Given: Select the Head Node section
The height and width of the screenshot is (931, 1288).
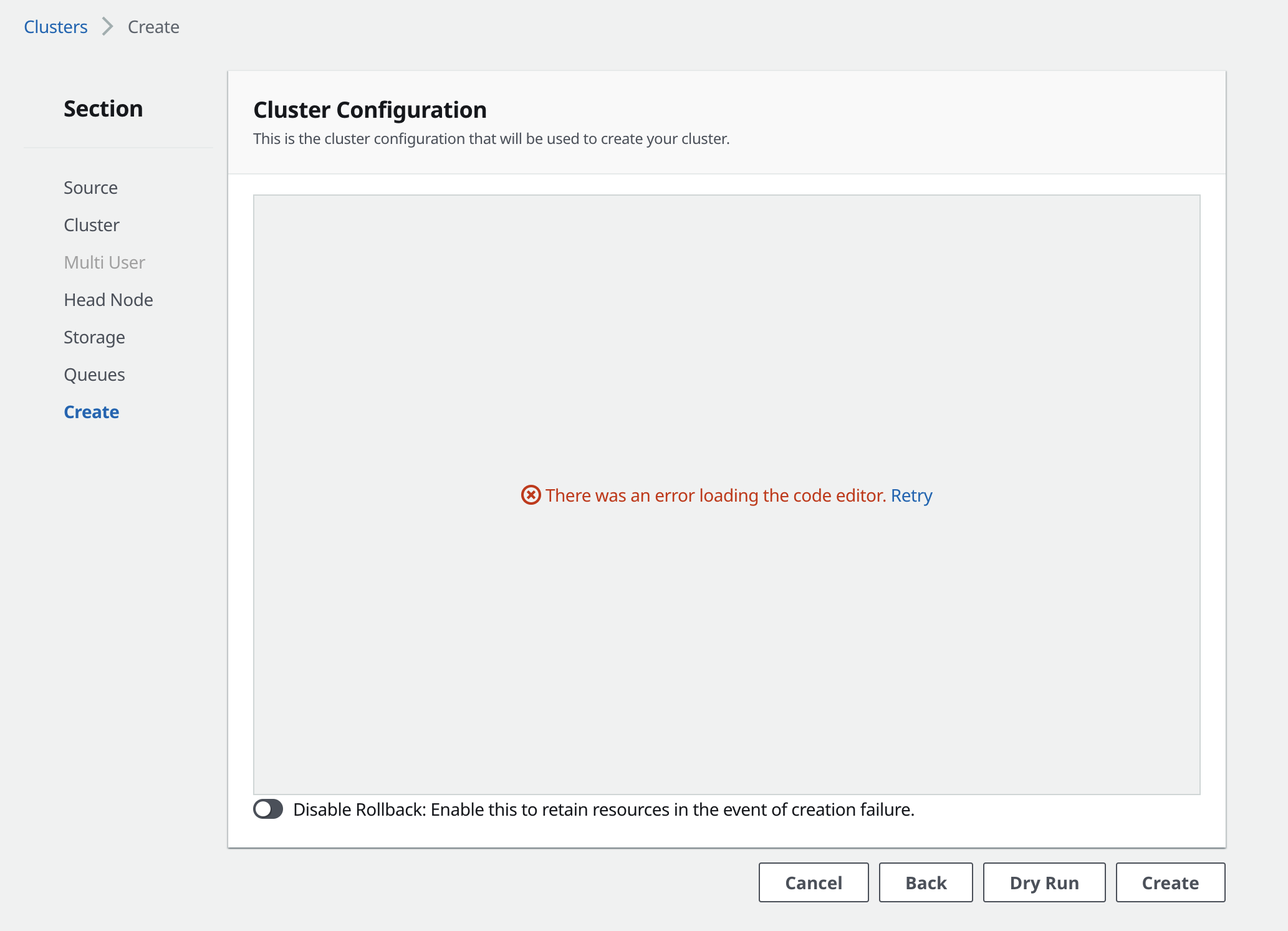Looking at the screenshot, I should [108, 299].
